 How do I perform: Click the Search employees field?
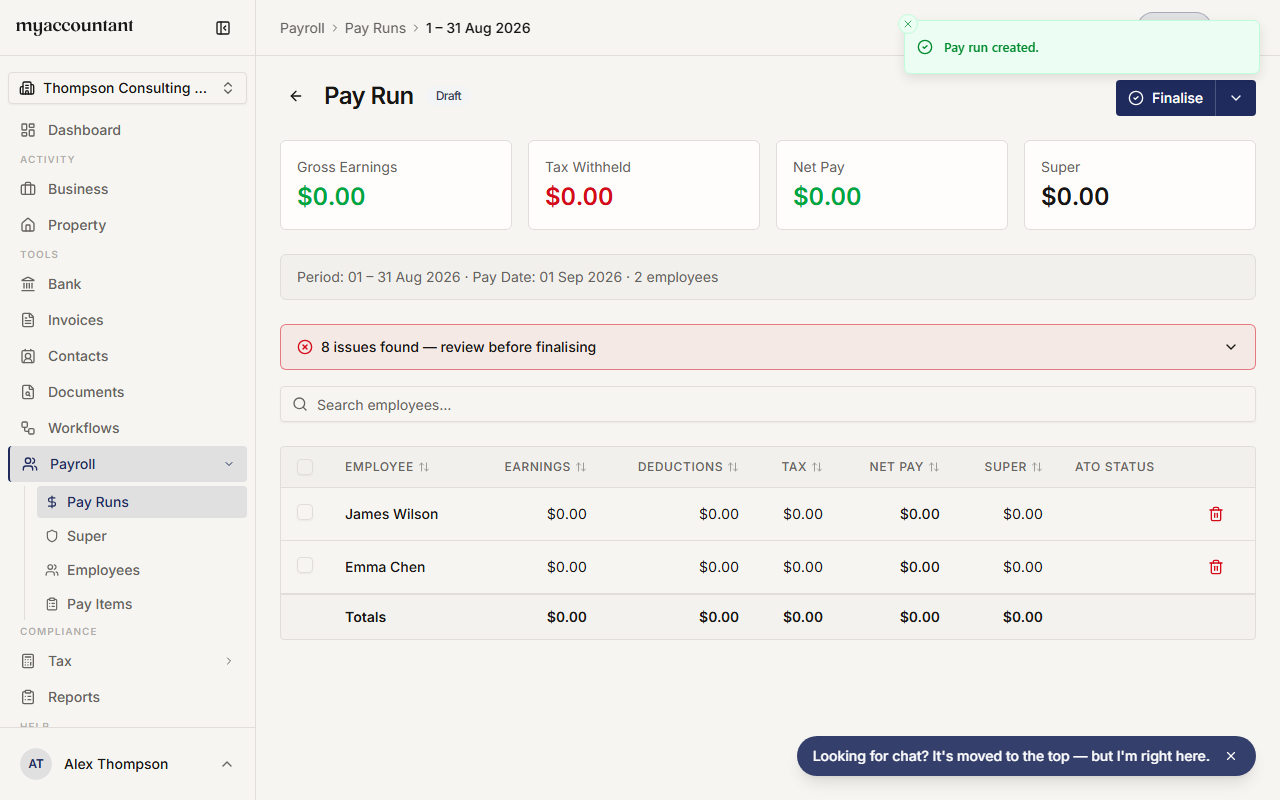point(768,405)
